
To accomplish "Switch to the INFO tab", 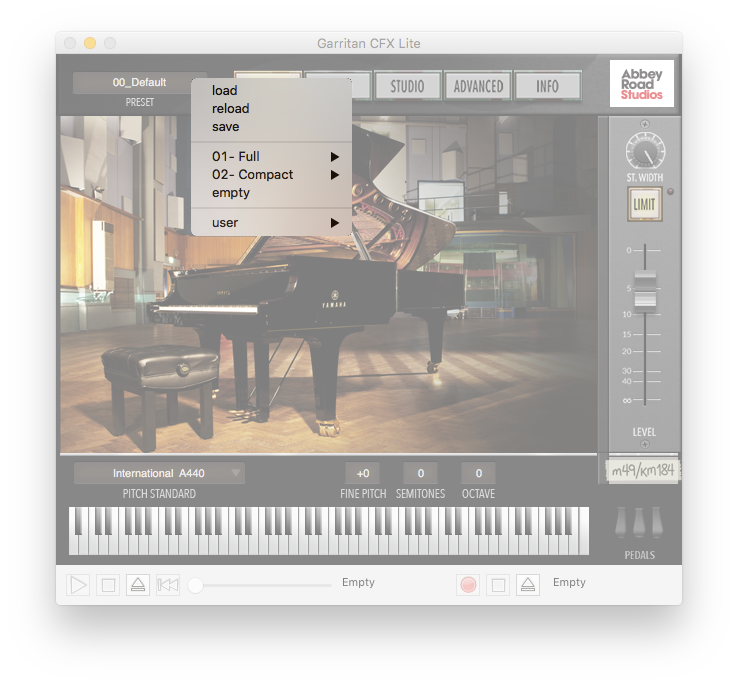I will tap(548, 86).
